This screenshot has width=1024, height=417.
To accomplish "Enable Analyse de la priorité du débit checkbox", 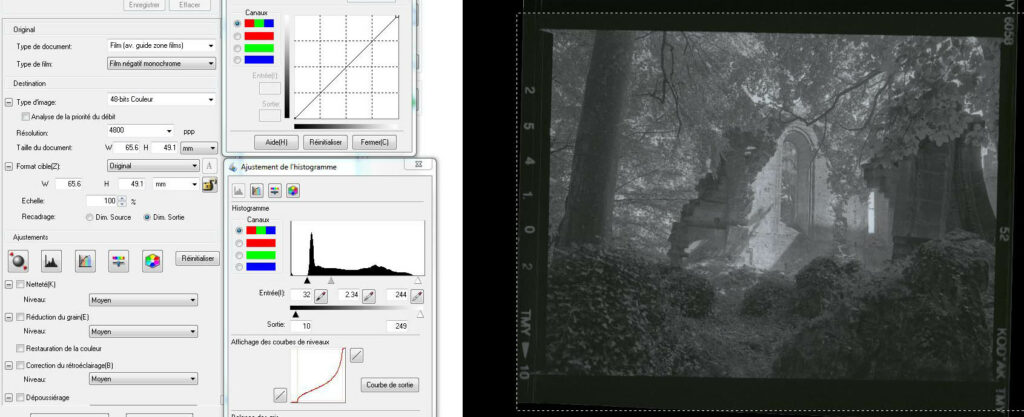I will (25, 117).
